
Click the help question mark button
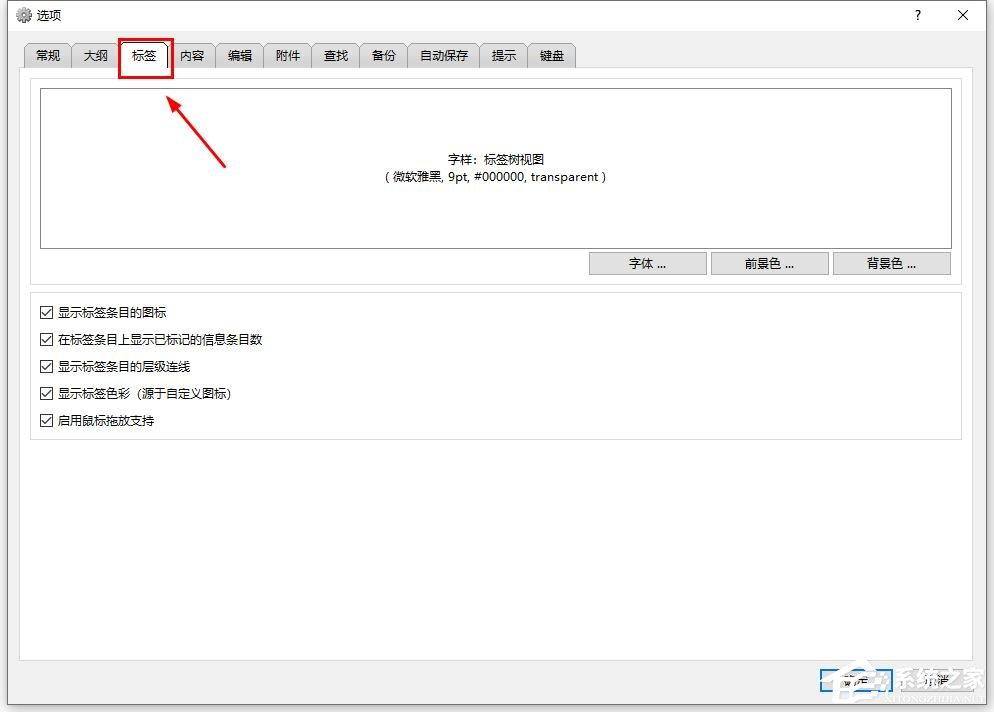(x=918, y=15)
